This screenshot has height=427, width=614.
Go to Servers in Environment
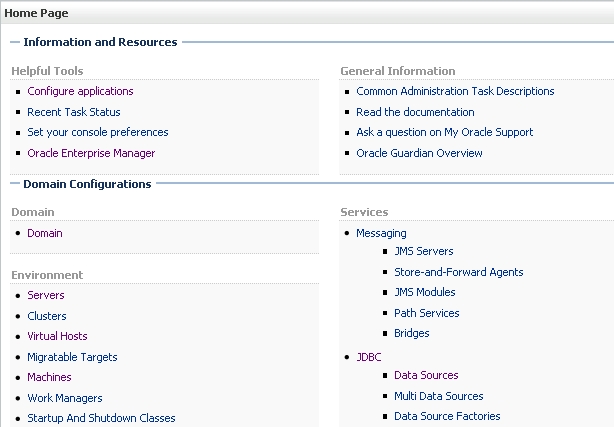(46, 295)
